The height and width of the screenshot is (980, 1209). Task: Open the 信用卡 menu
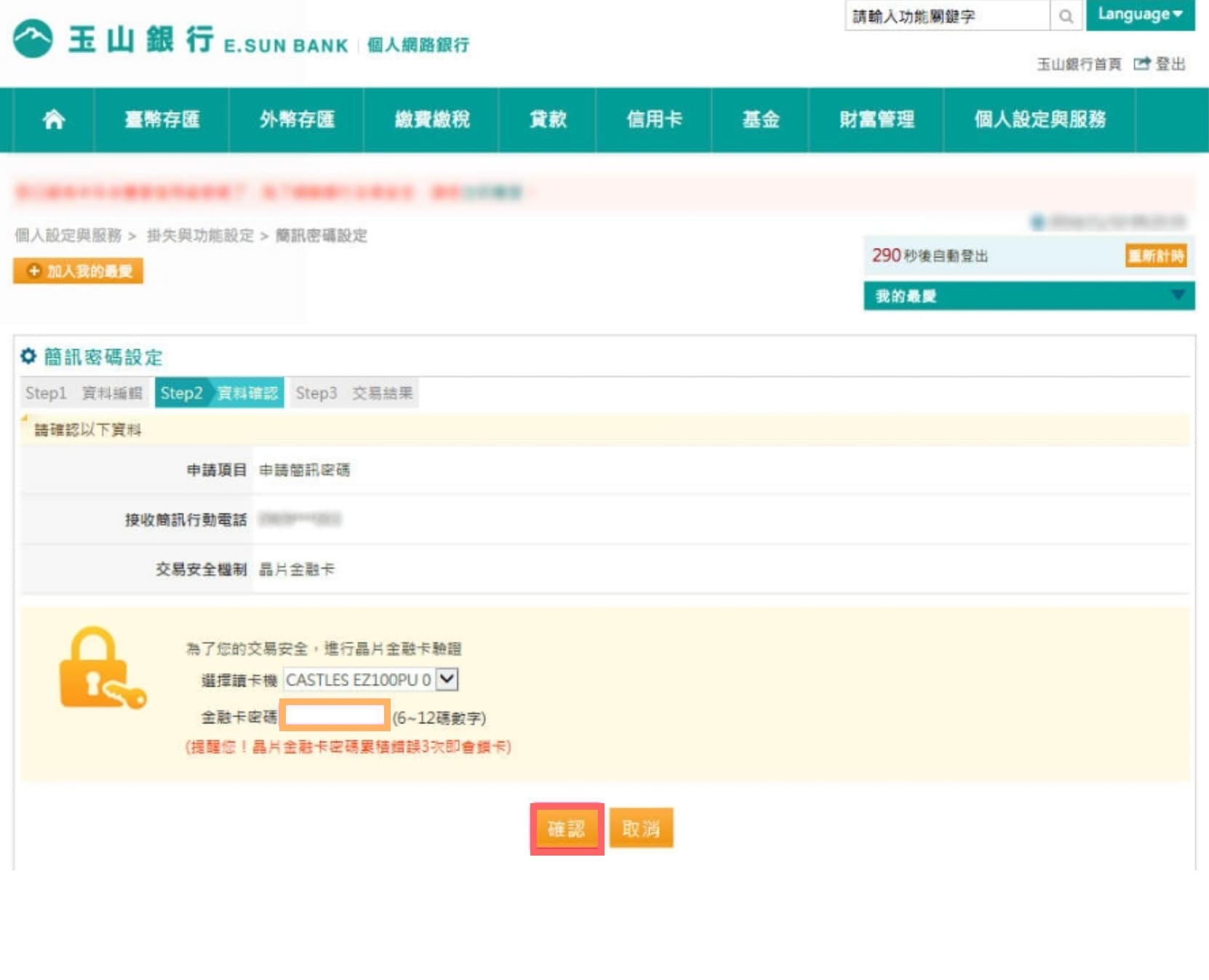click(x=655, y=119)
